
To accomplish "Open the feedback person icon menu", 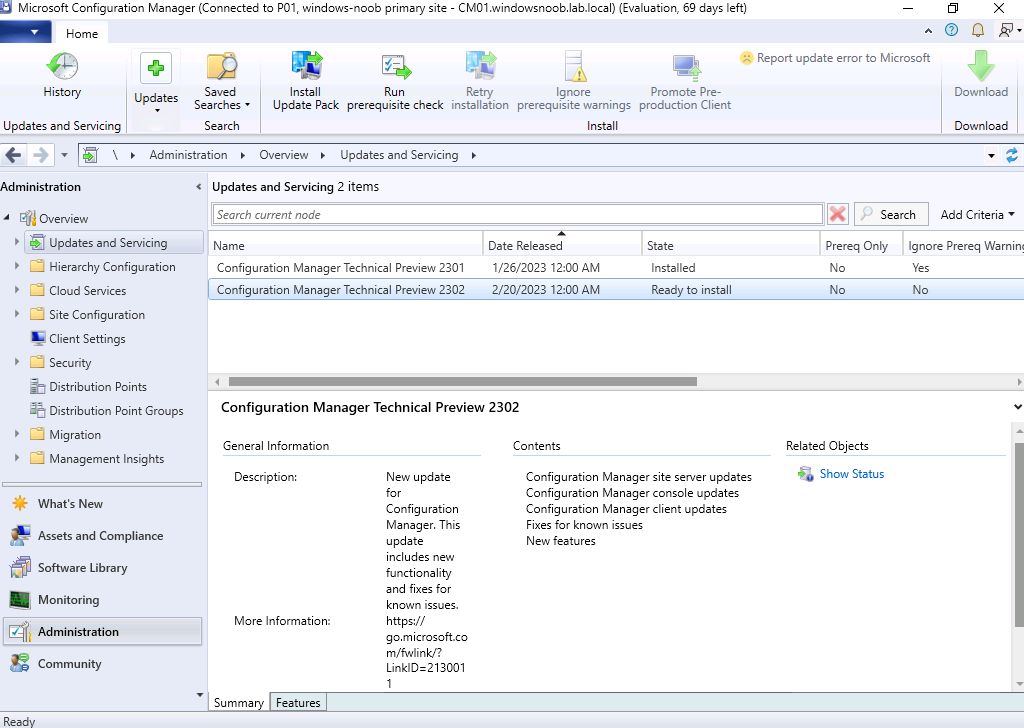I will (x=1010, y=30).
